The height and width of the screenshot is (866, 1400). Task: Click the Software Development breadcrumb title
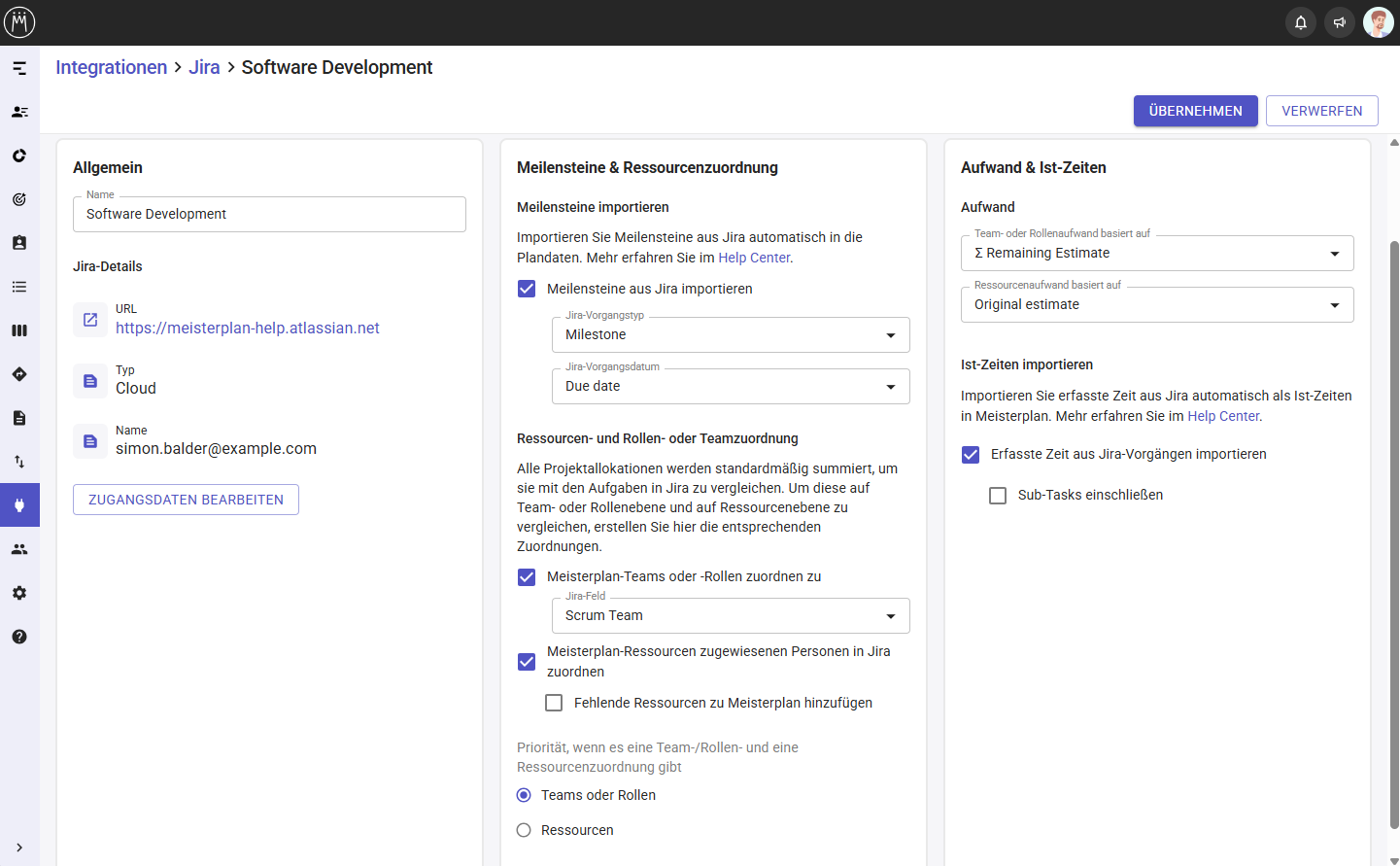tap(337, 67)
